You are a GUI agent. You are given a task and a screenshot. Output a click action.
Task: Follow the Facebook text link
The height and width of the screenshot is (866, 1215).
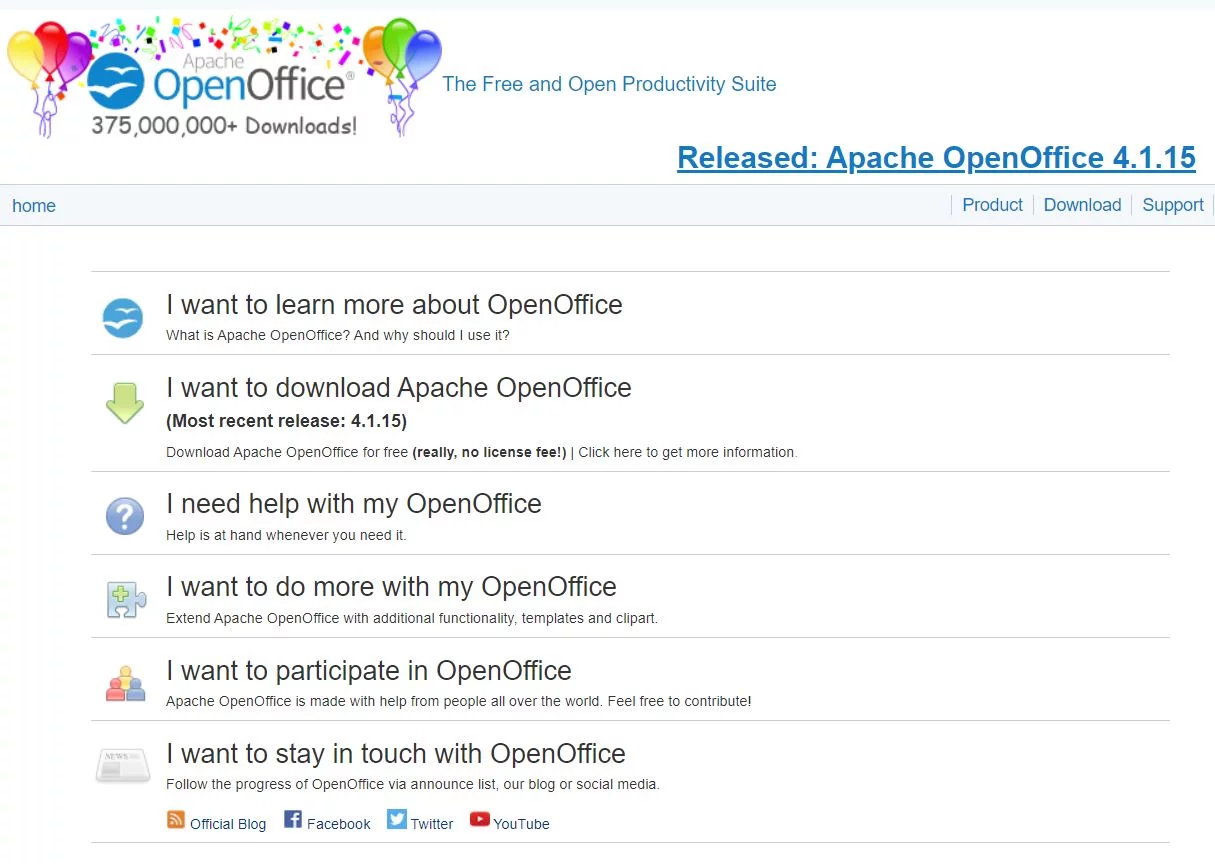[x=339, y=824]
